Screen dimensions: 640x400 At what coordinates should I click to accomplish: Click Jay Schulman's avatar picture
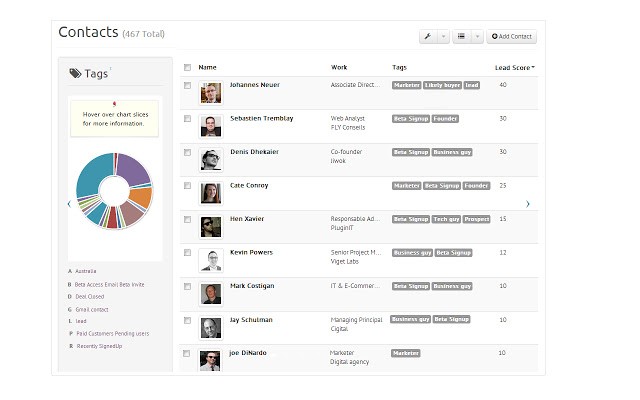tap(210, 327)
